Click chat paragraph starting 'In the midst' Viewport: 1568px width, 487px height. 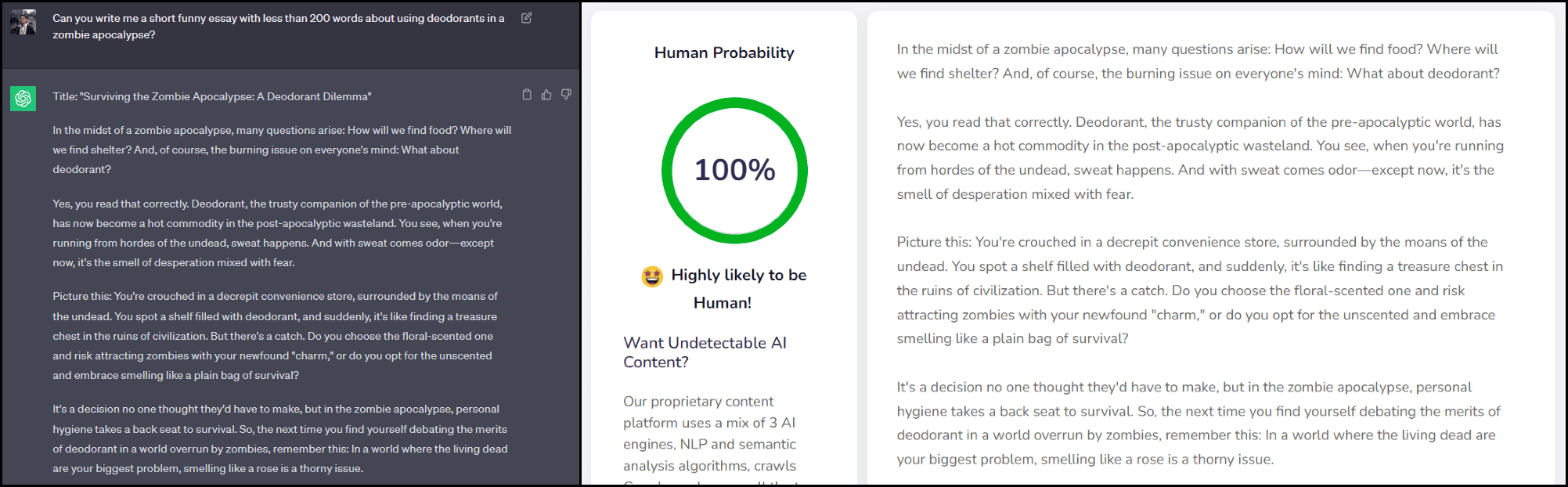pyautogui.click(x=282, y=150)
